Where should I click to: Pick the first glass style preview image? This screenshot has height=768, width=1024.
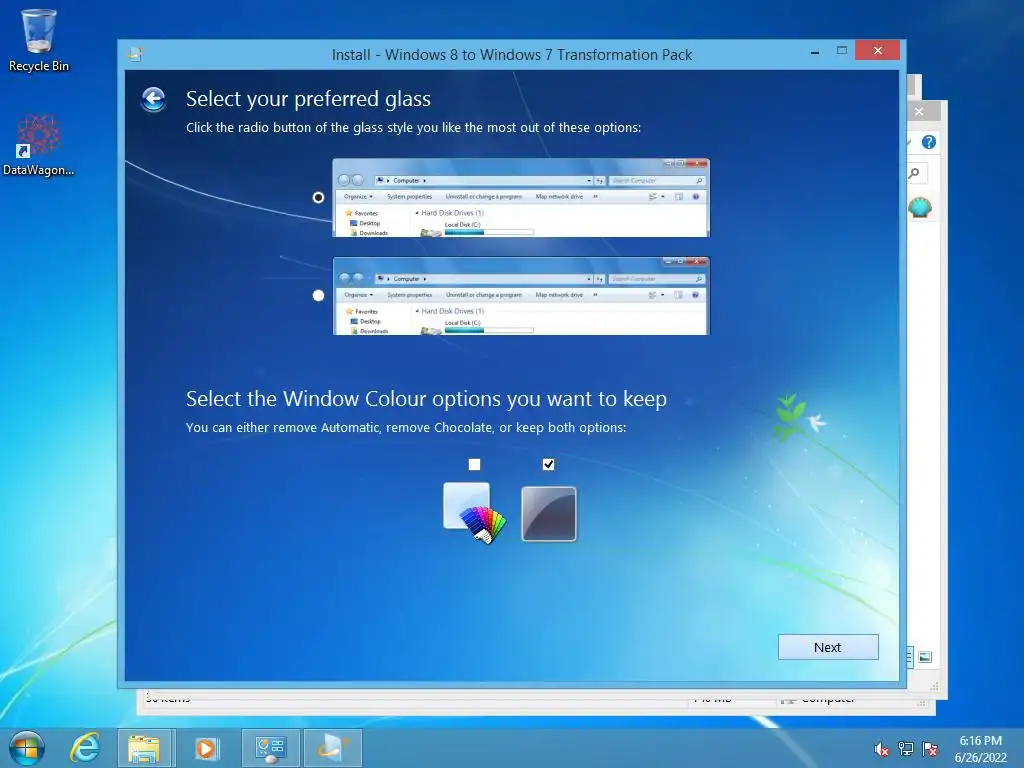[520, 197]
